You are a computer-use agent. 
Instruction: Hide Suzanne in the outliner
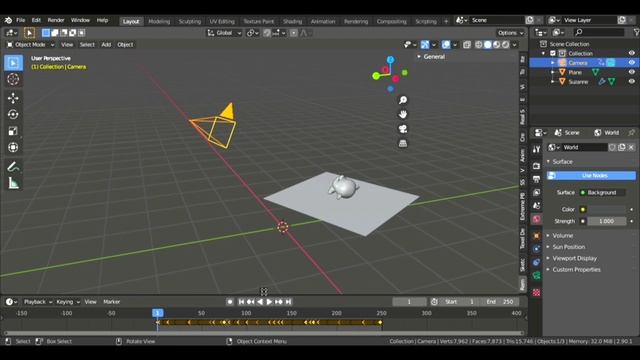coord(631,82)
